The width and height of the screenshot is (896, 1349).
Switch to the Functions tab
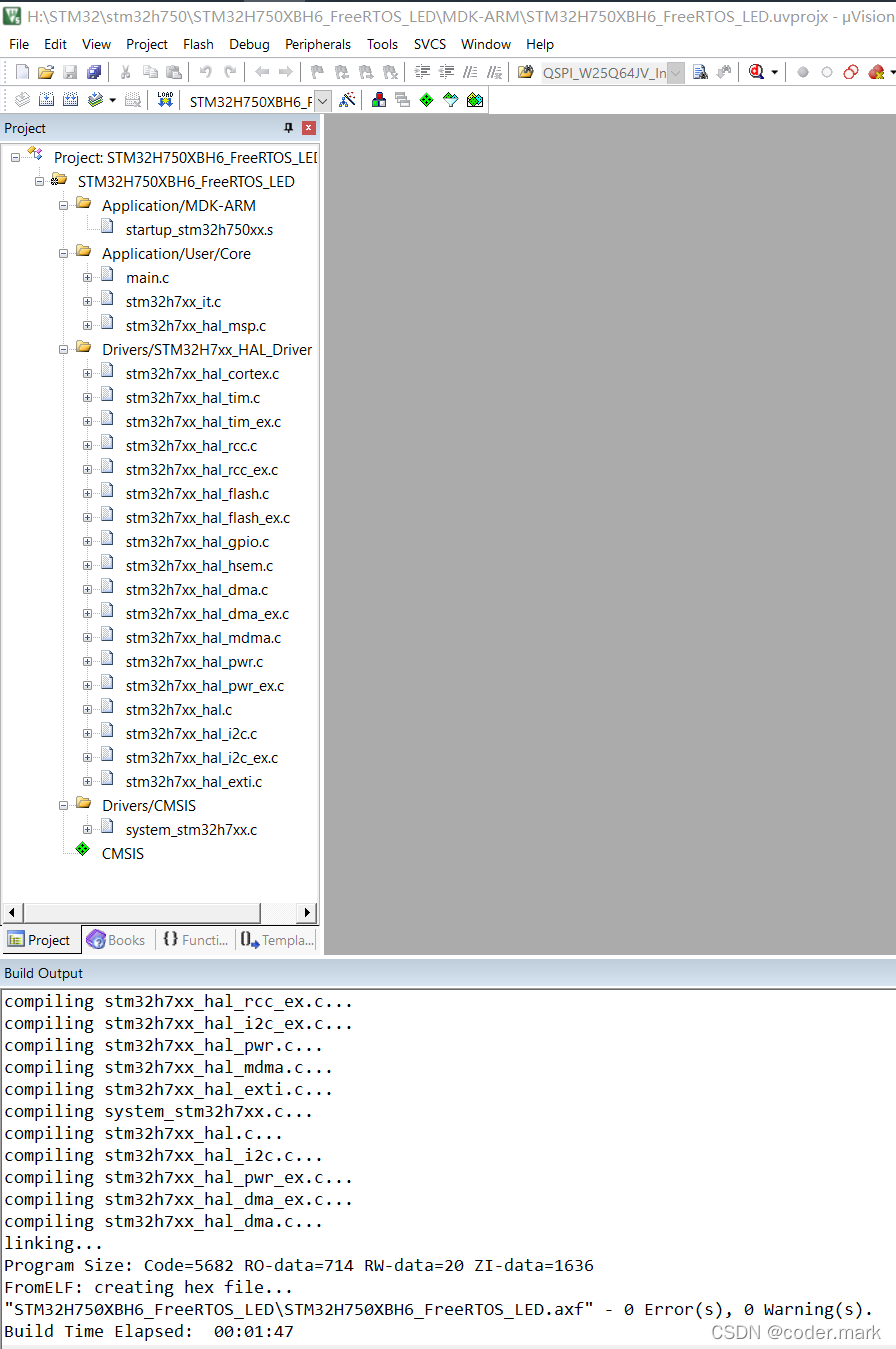click(x=195, y=940)
